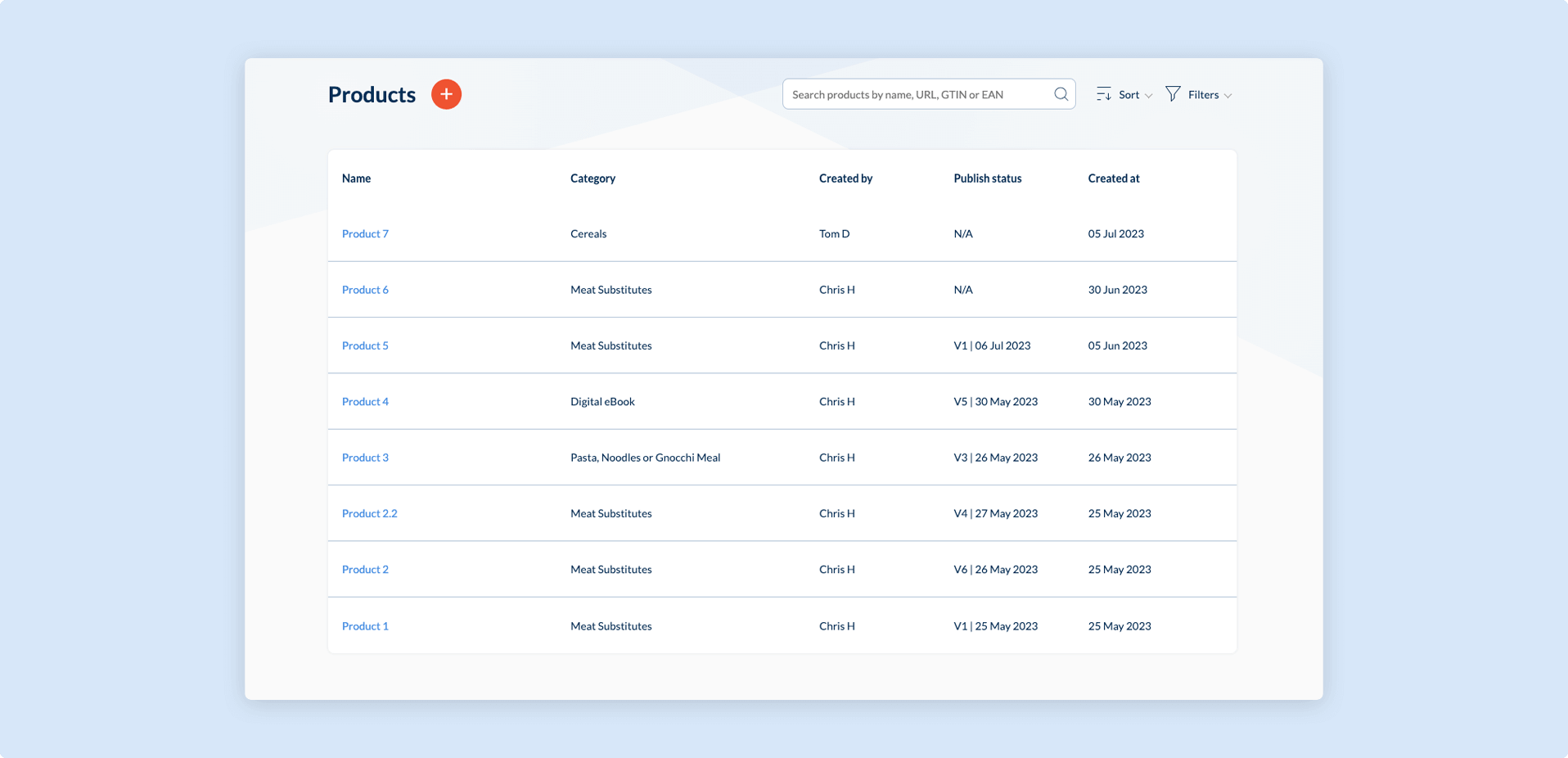1568x758 pixels.
Task: Open the Product 4 link
Action: pos(365,402)
